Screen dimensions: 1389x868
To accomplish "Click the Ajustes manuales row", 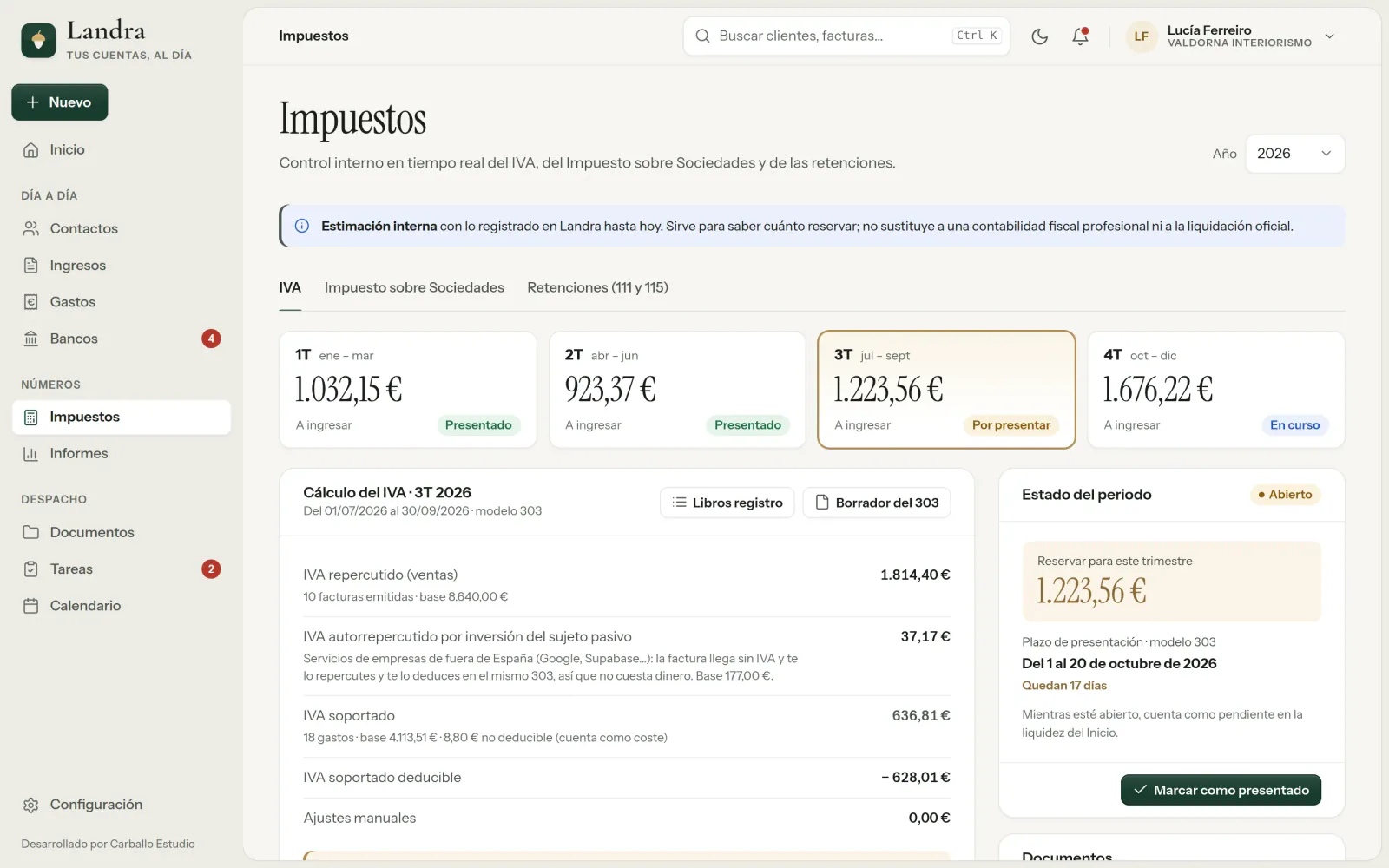I will [627, 819].
